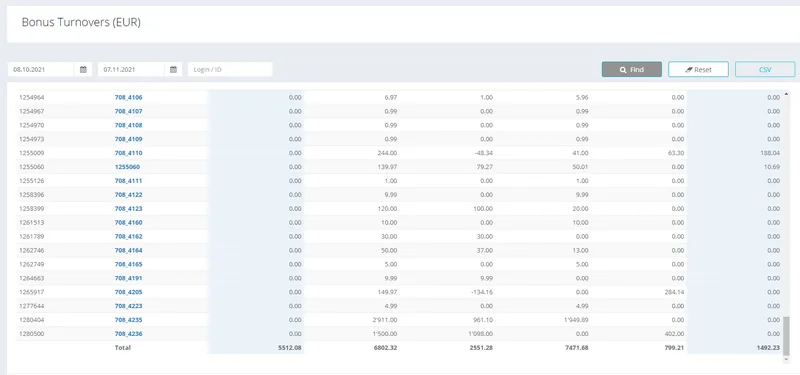
Task: Click the value 100.00 in row 708_4123
Action: tap(484, 209)
